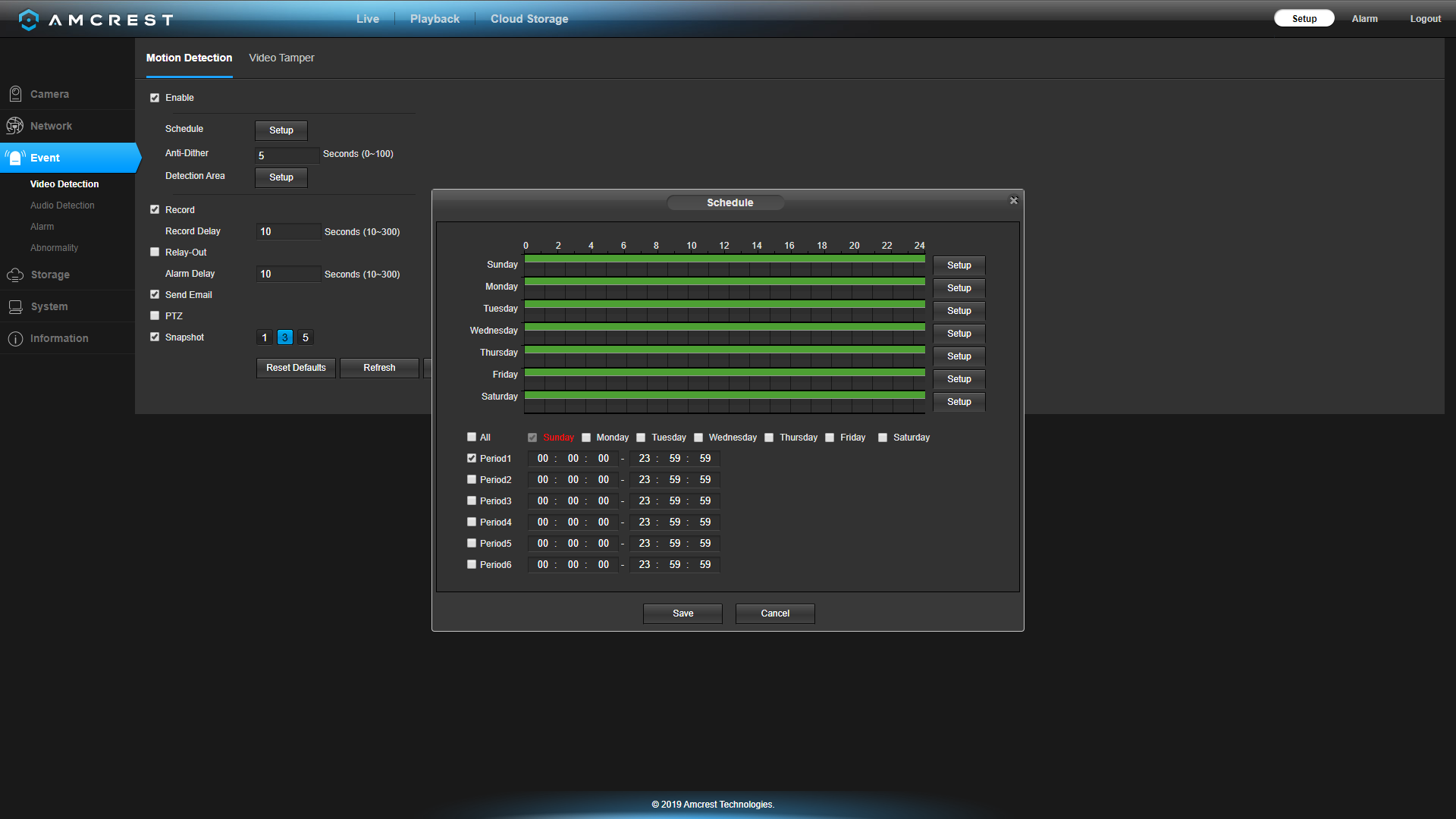Check the All days checkbox
Image resolution: width=1456 pixels, height=819 pixels.
point(472,437)
